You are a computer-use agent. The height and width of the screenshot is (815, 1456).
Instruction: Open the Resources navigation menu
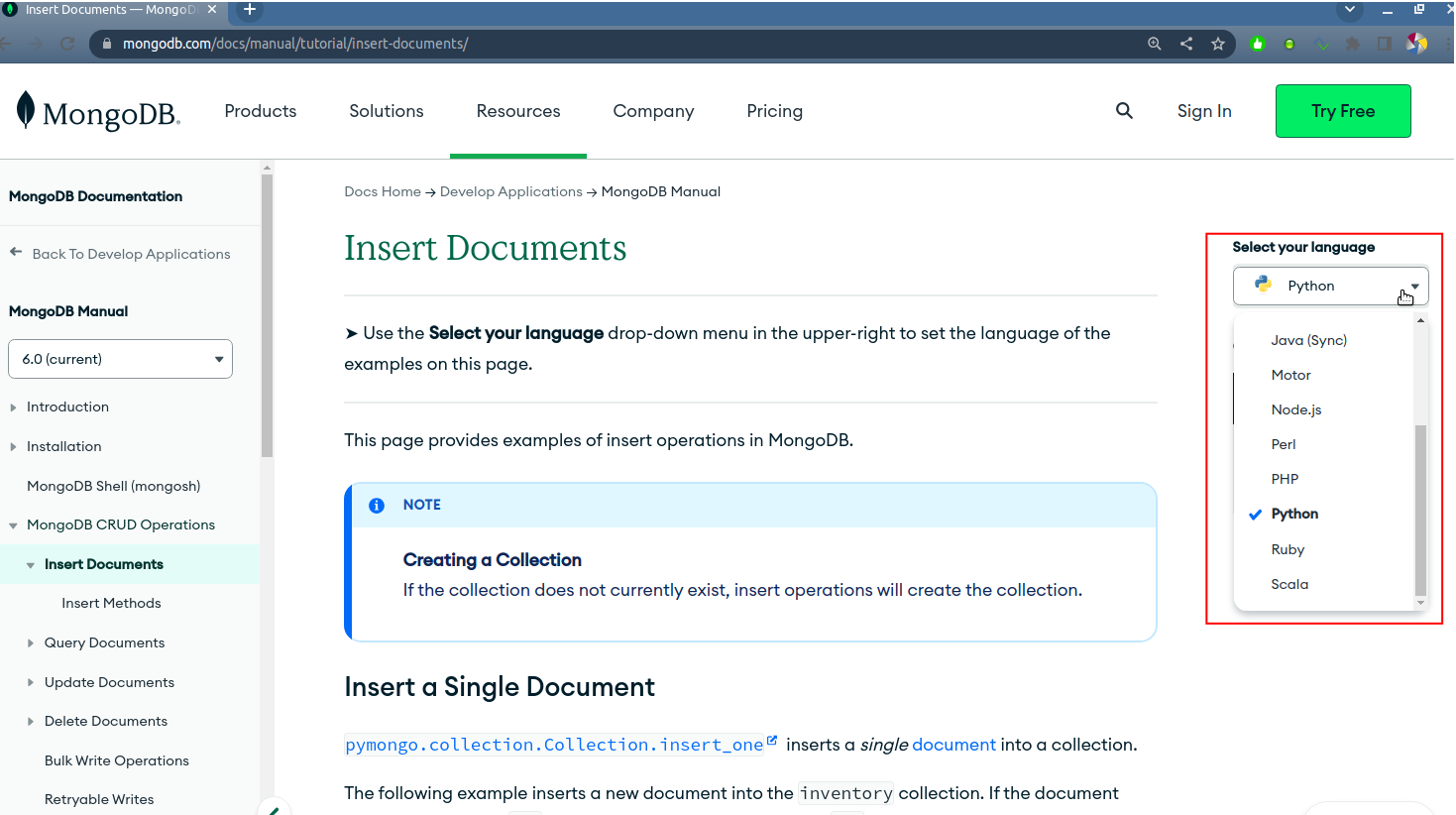tap(517, 111)
